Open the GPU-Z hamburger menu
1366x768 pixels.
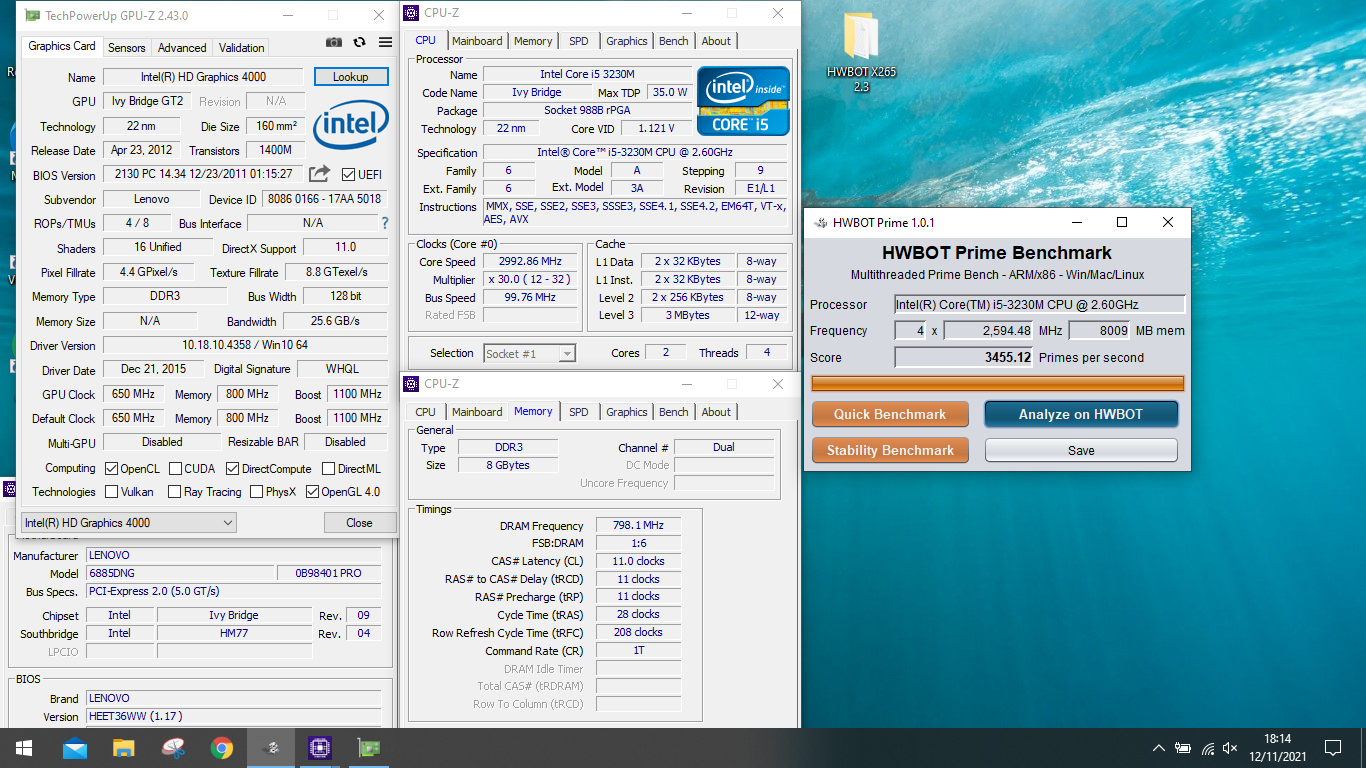coord(385,43)
